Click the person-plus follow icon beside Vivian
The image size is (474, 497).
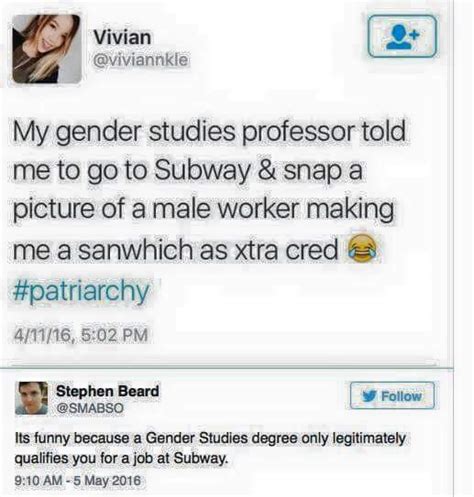tap(402, 36)
